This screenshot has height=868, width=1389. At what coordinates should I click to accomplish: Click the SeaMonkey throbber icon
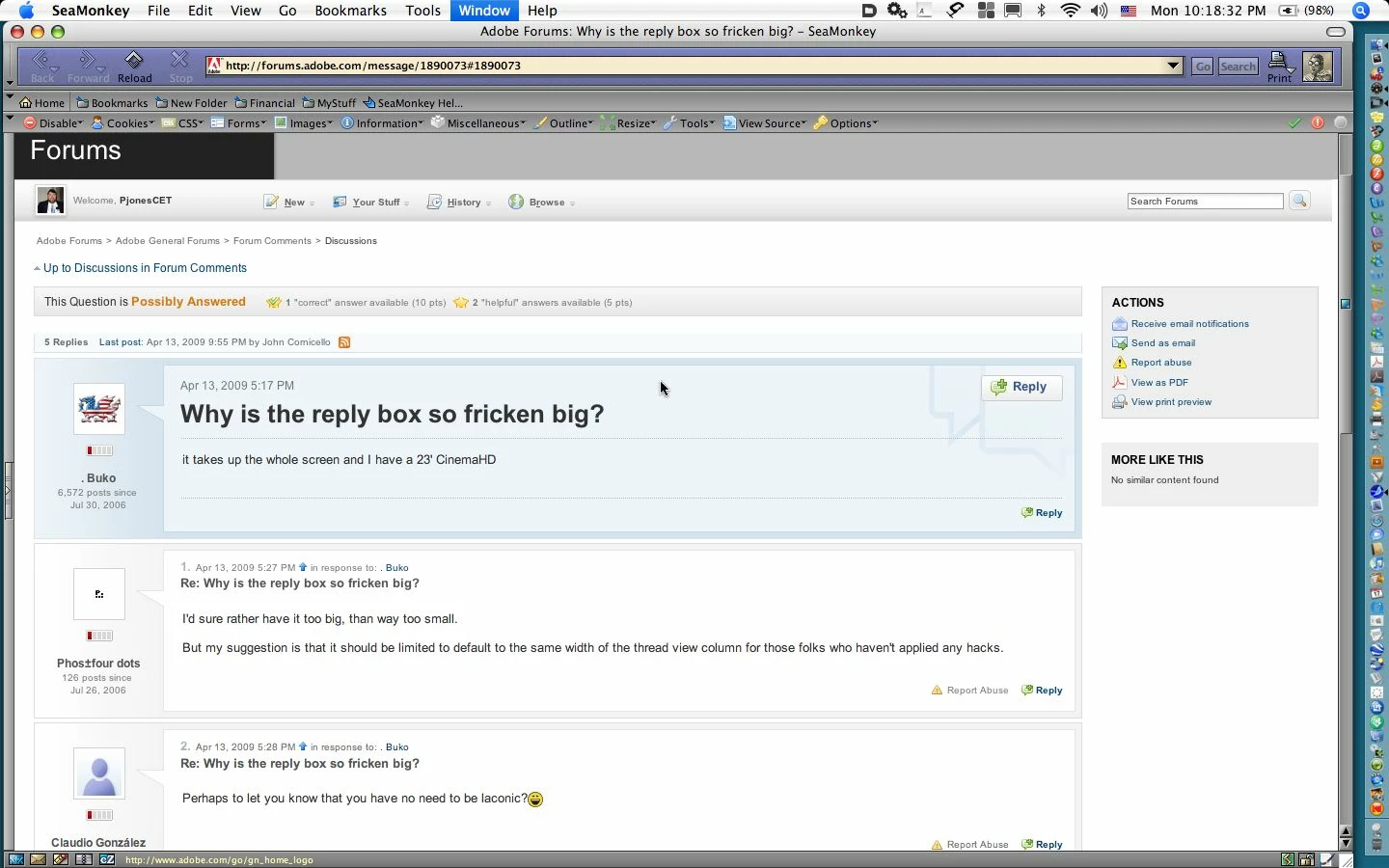(1318, 66)
